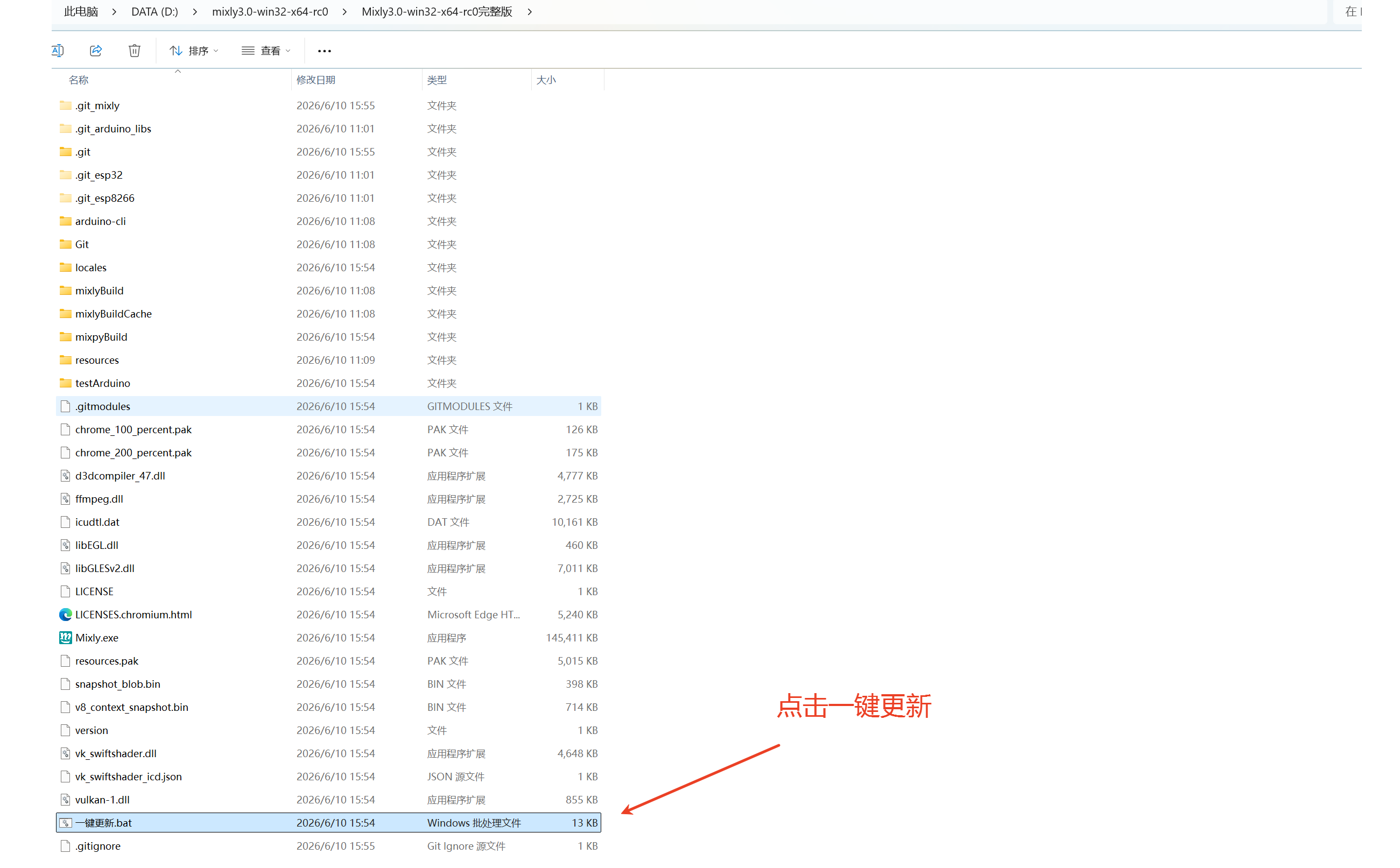
Task: Open the 排序 sort dropdown
Action: [x=194, y=51]
